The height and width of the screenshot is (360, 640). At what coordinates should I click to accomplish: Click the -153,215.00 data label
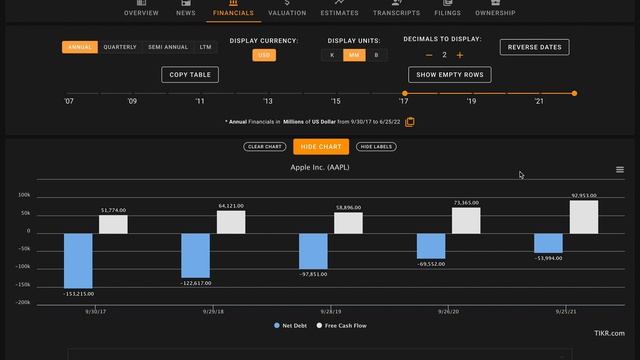[78, 294]
